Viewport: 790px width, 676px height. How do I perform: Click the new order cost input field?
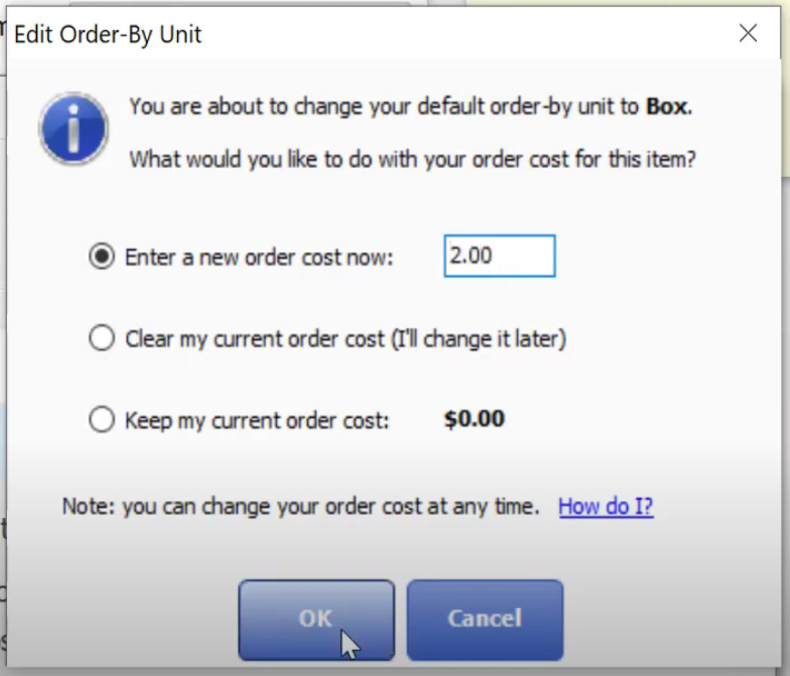[499, 256]
